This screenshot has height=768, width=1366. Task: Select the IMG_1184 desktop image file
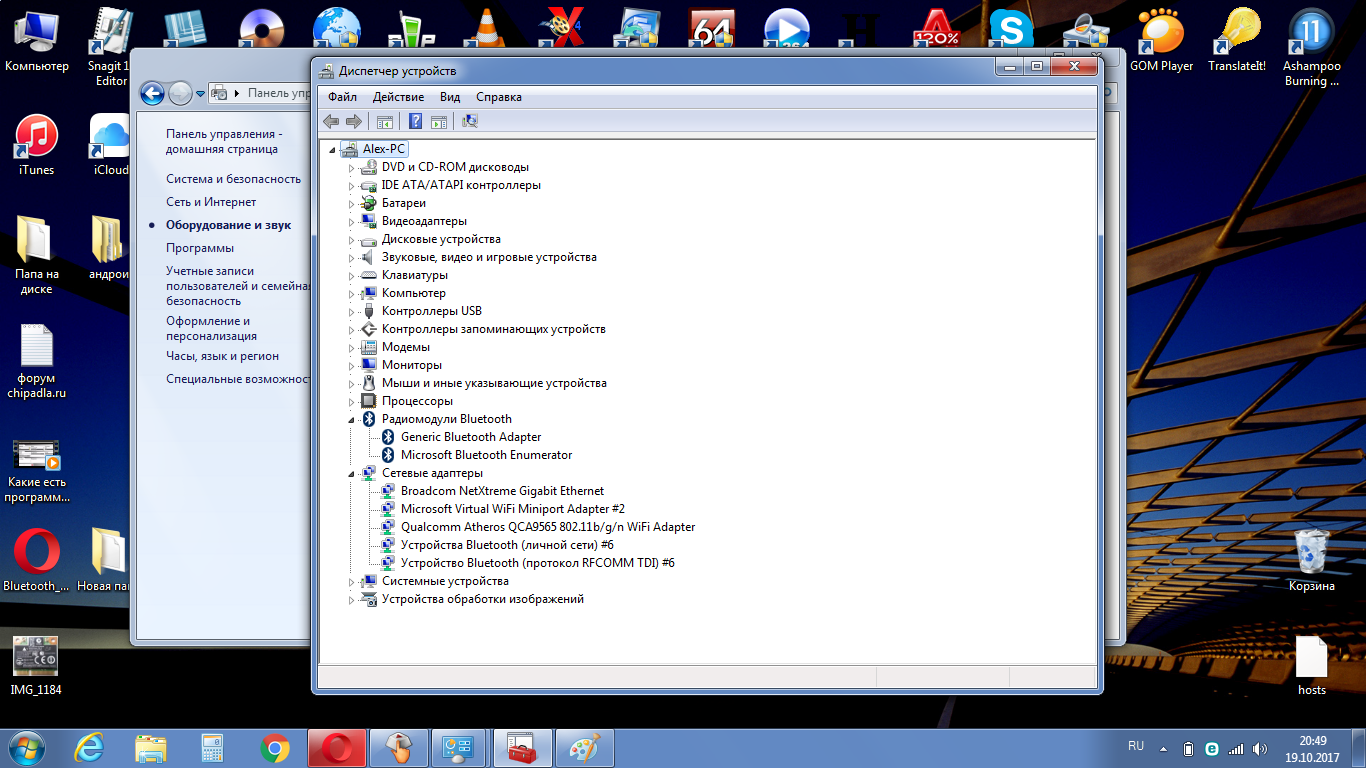tap(36, 666)
